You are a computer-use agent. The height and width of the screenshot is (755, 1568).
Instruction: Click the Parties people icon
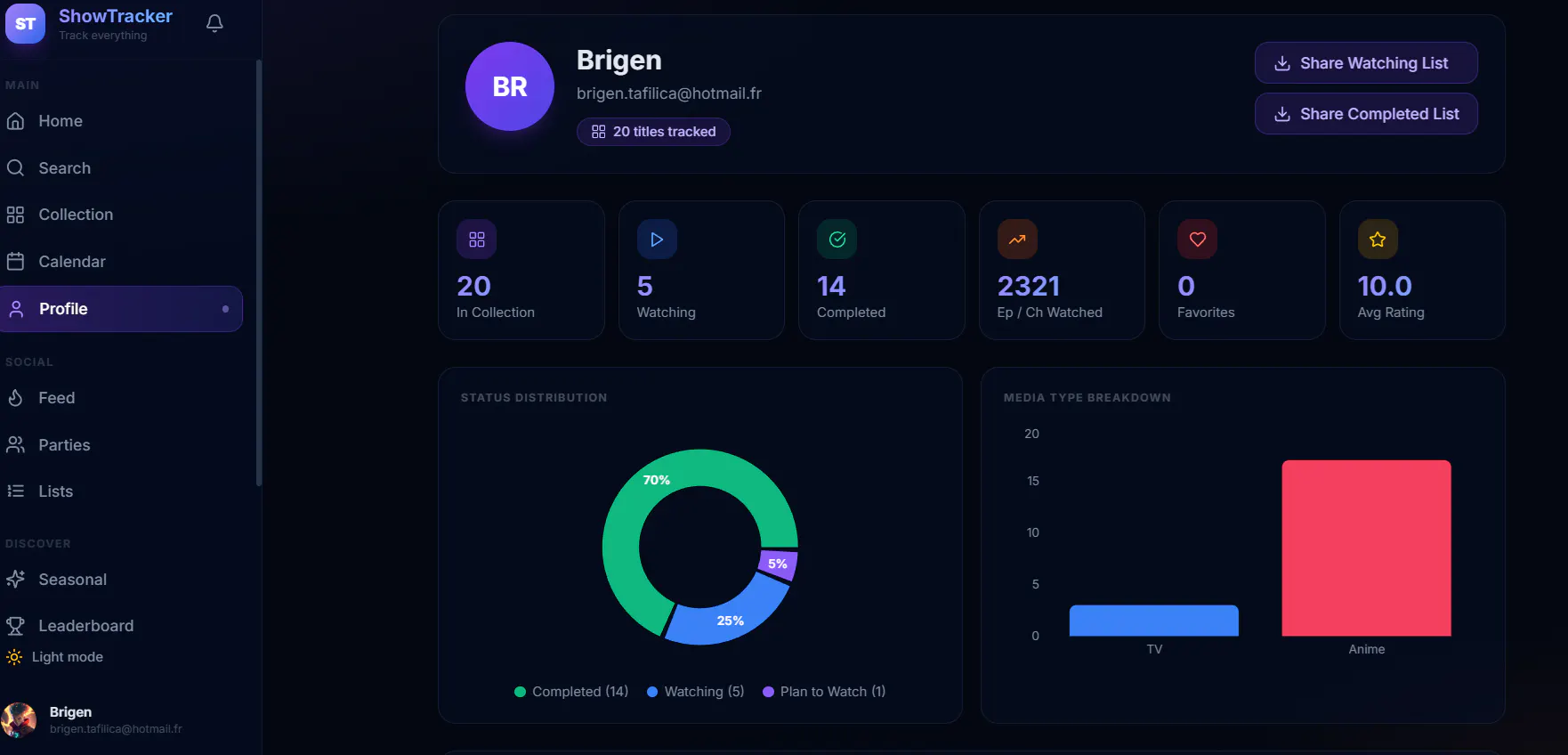coord(15,444)
